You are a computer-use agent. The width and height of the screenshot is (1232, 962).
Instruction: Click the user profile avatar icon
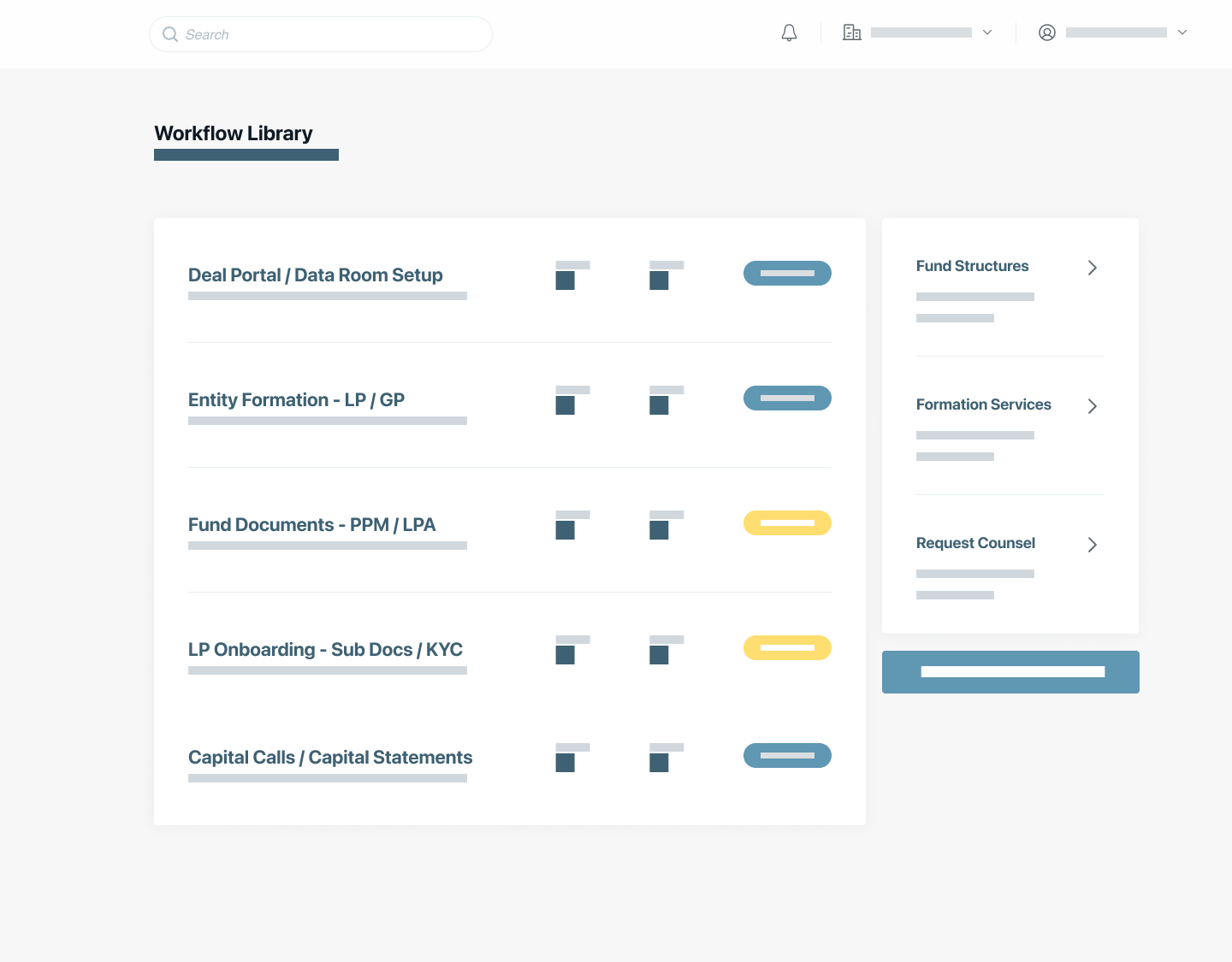pos(1046,33)
